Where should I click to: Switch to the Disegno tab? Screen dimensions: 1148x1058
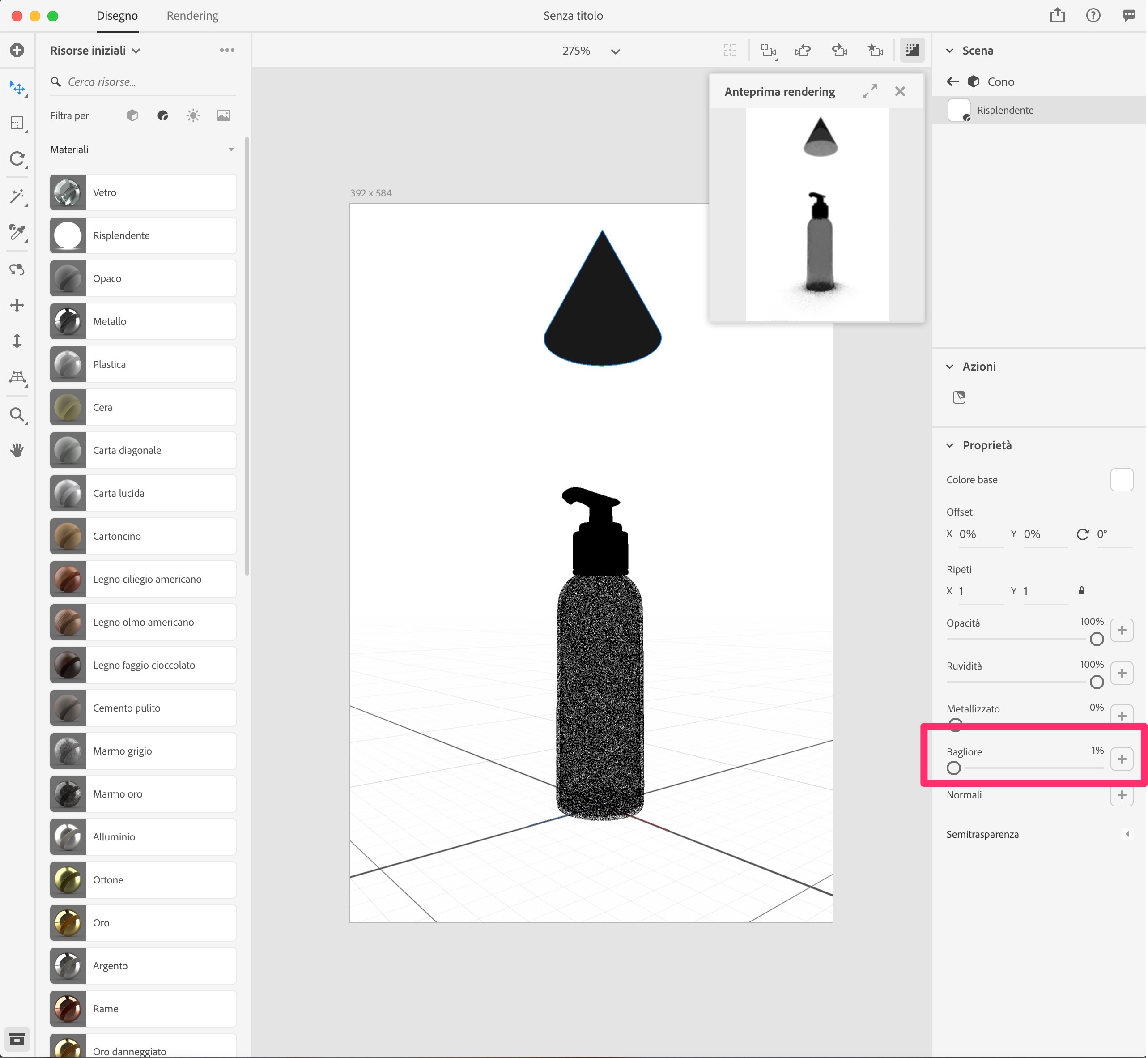click(117, 16)
